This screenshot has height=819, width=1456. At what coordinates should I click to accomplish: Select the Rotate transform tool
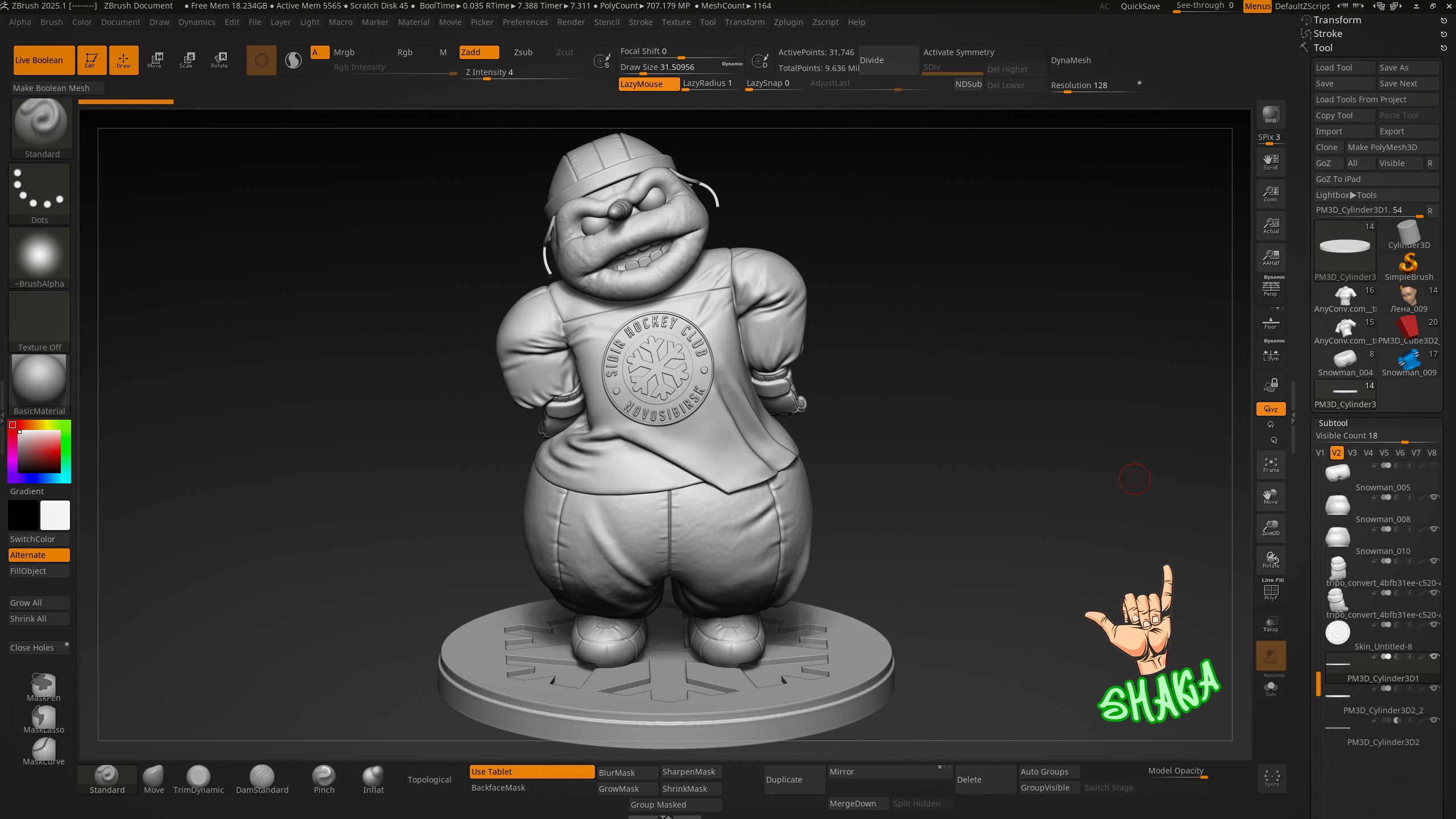point(219,60)
